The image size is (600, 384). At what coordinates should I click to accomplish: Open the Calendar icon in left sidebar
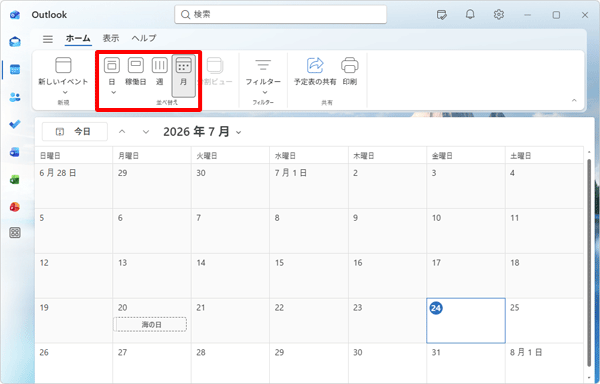point(15,69)
